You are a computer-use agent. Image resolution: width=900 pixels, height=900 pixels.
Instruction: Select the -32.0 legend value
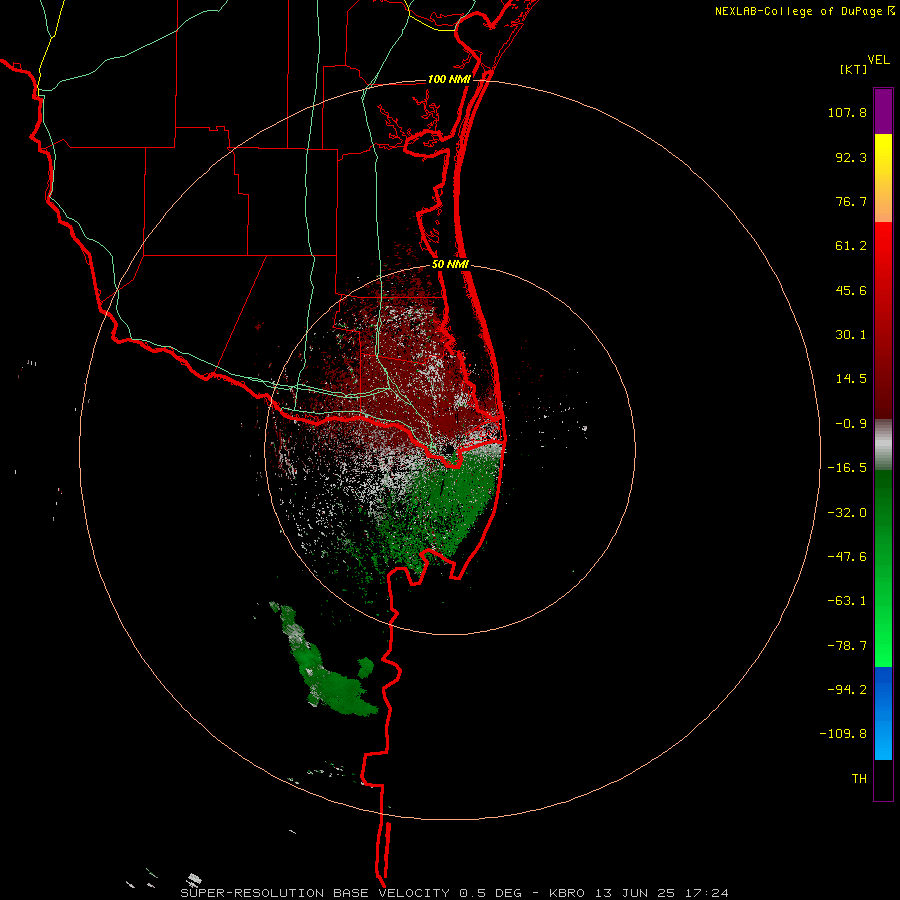point(847,513)
